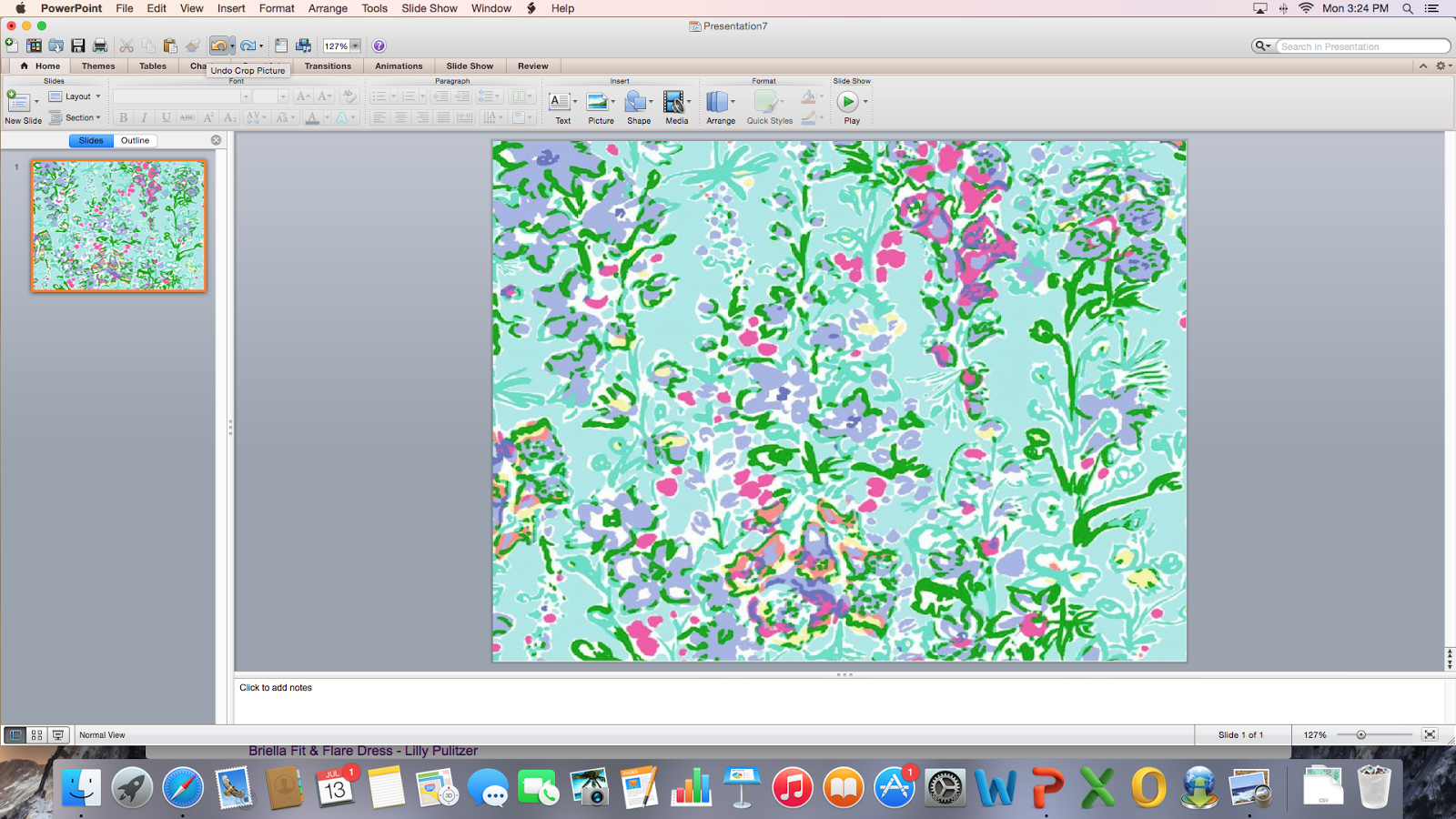1456x819 pixels.
Task: Open PowerPoint Help purple question icon
Action: tap(379, 45)
